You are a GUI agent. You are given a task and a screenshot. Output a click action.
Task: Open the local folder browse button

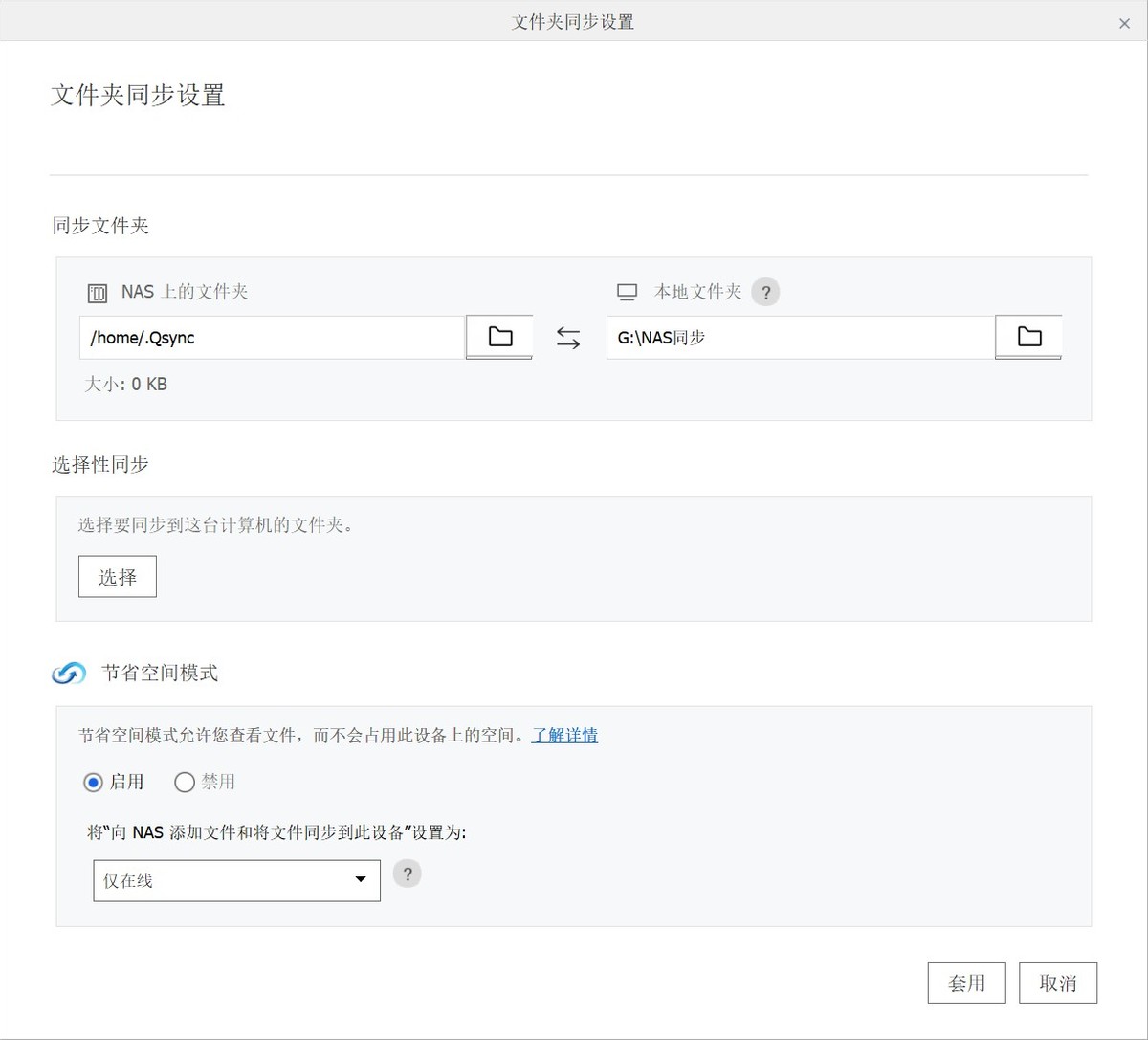tap(1028, 337)
